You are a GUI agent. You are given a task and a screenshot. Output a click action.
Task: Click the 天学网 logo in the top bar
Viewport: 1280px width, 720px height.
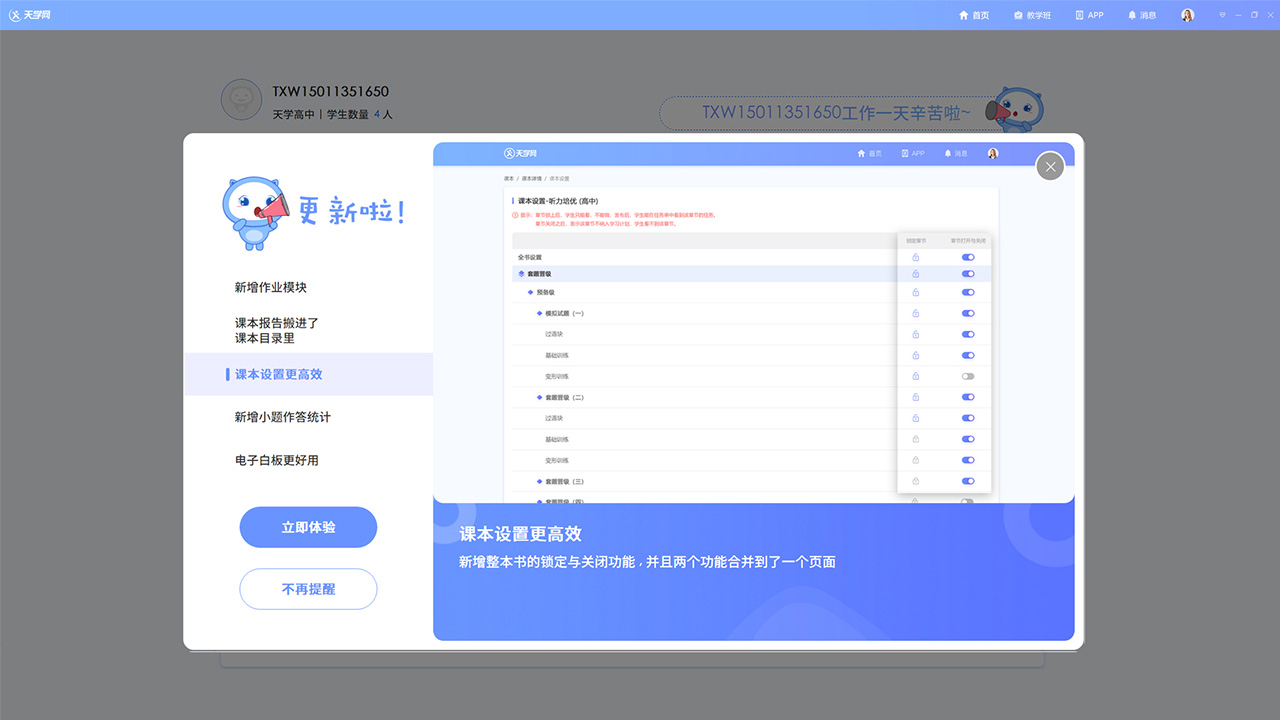[30, 14]
